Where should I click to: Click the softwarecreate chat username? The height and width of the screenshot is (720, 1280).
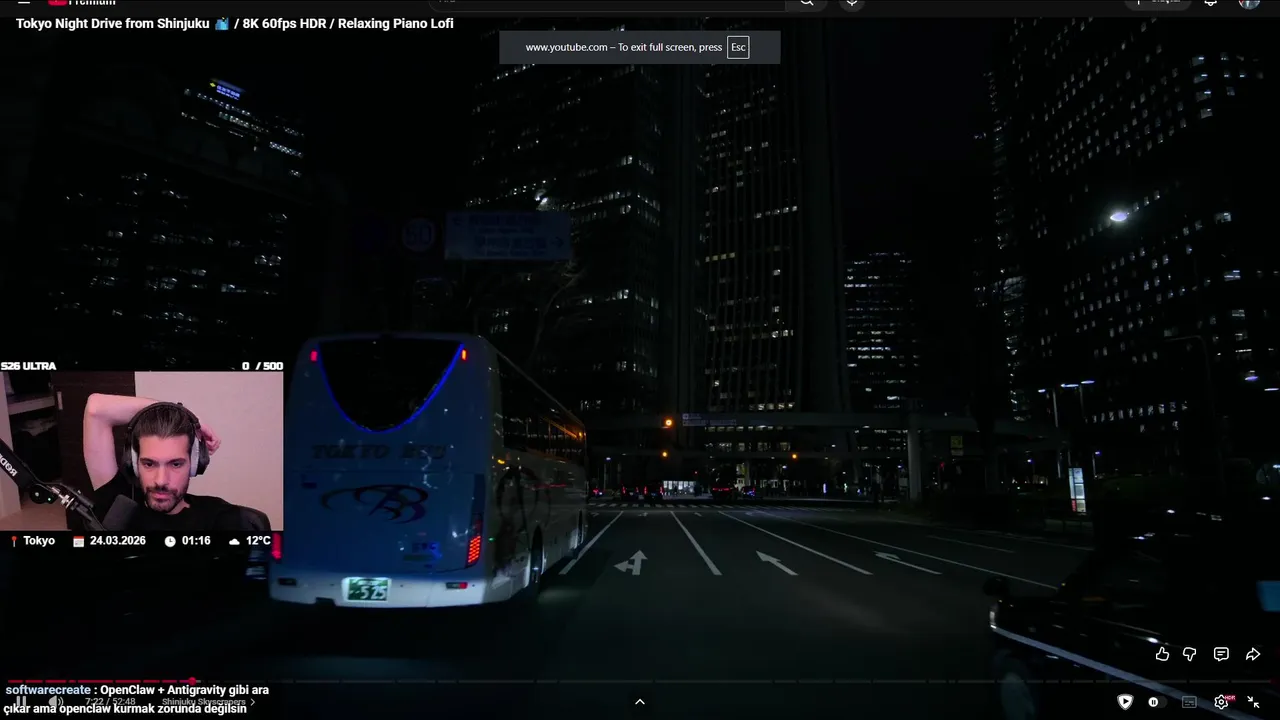(x=48, y=690)
